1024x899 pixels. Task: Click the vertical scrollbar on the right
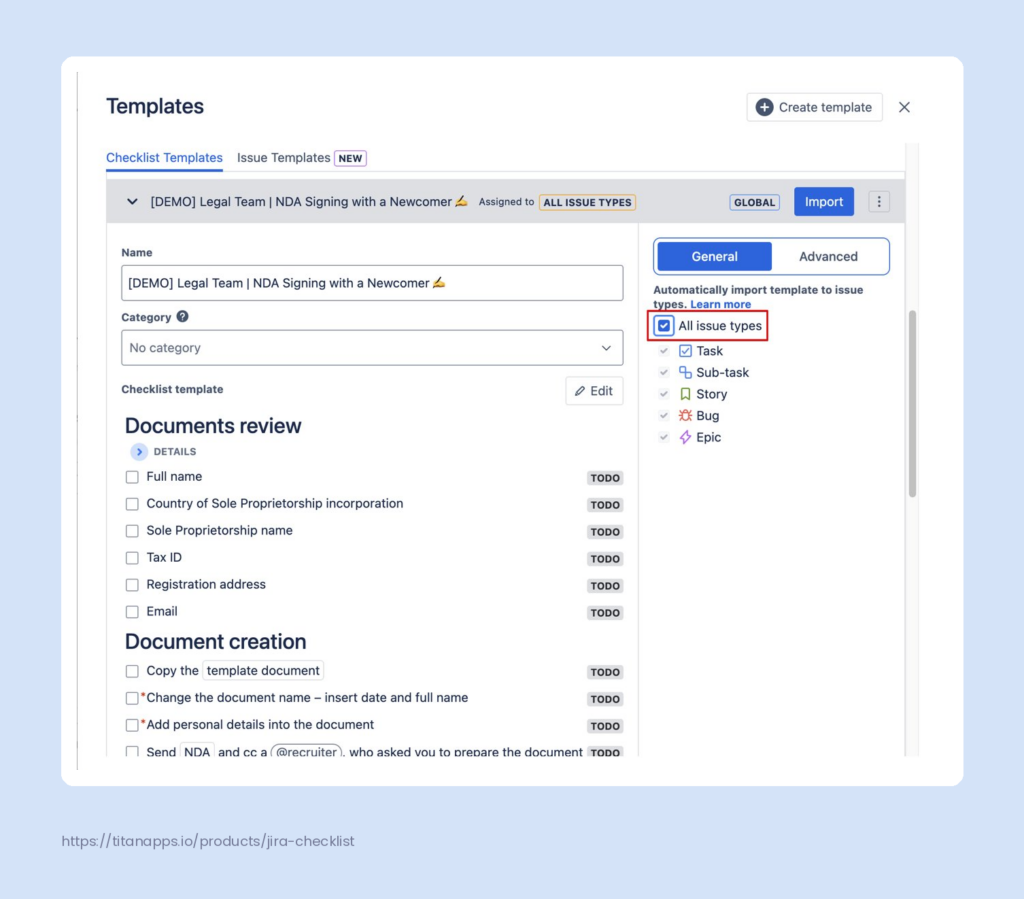point(912,403)
